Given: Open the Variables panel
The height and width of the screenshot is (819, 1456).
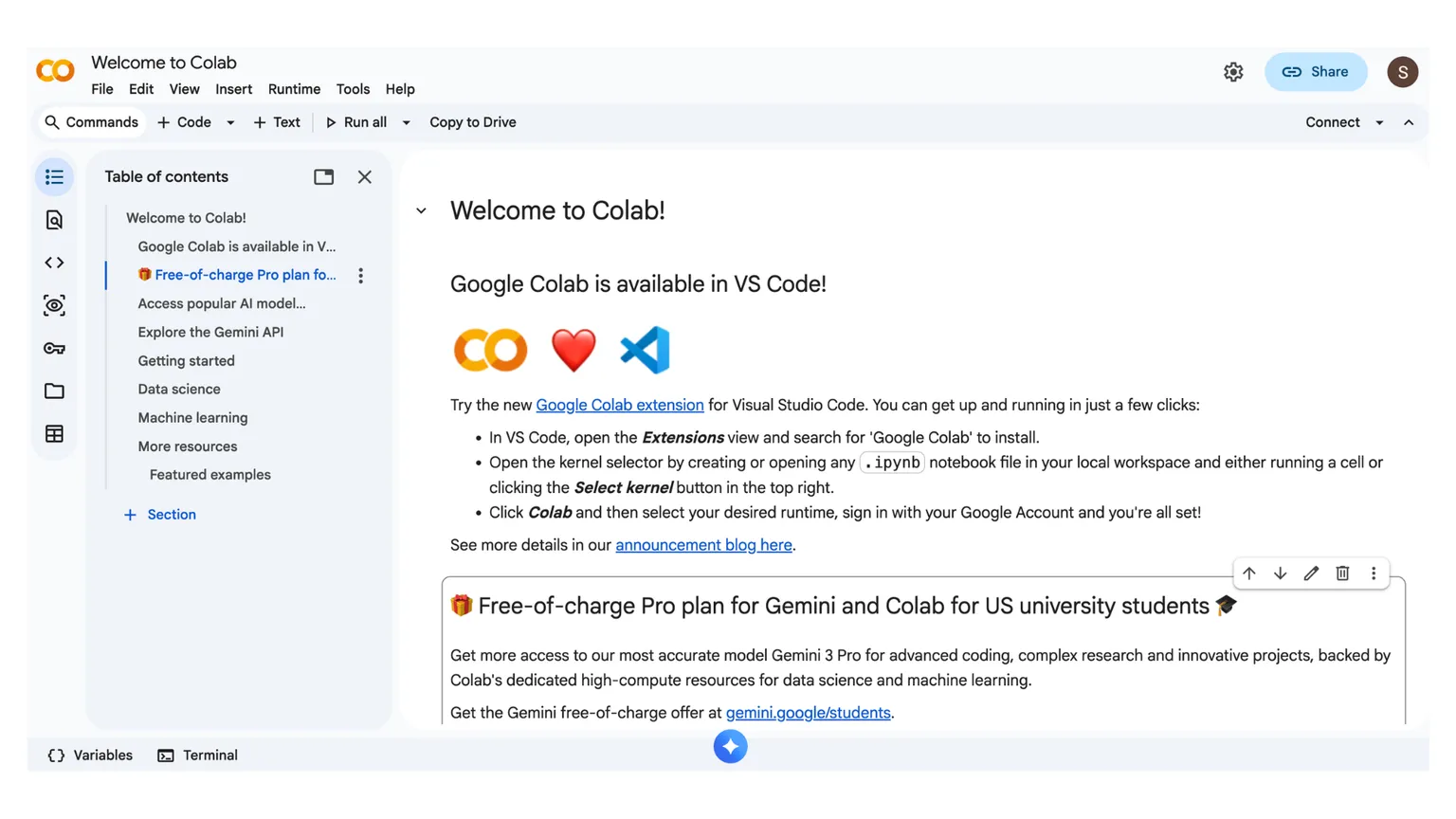Looking at the screenshot, I should coord(90,755).
